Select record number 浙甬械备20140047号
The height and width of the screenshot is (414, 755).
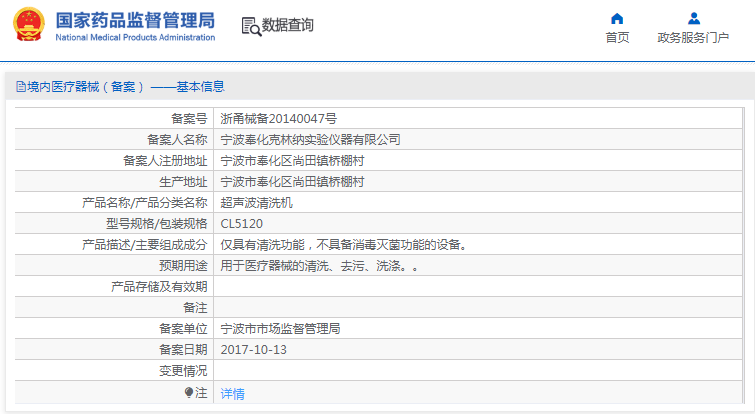279,118
